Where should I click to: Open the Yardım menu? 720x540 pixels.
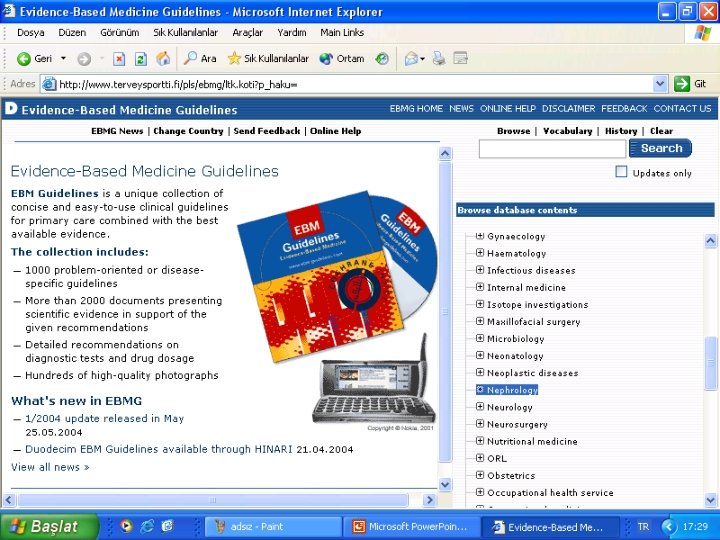click(292, 33)
